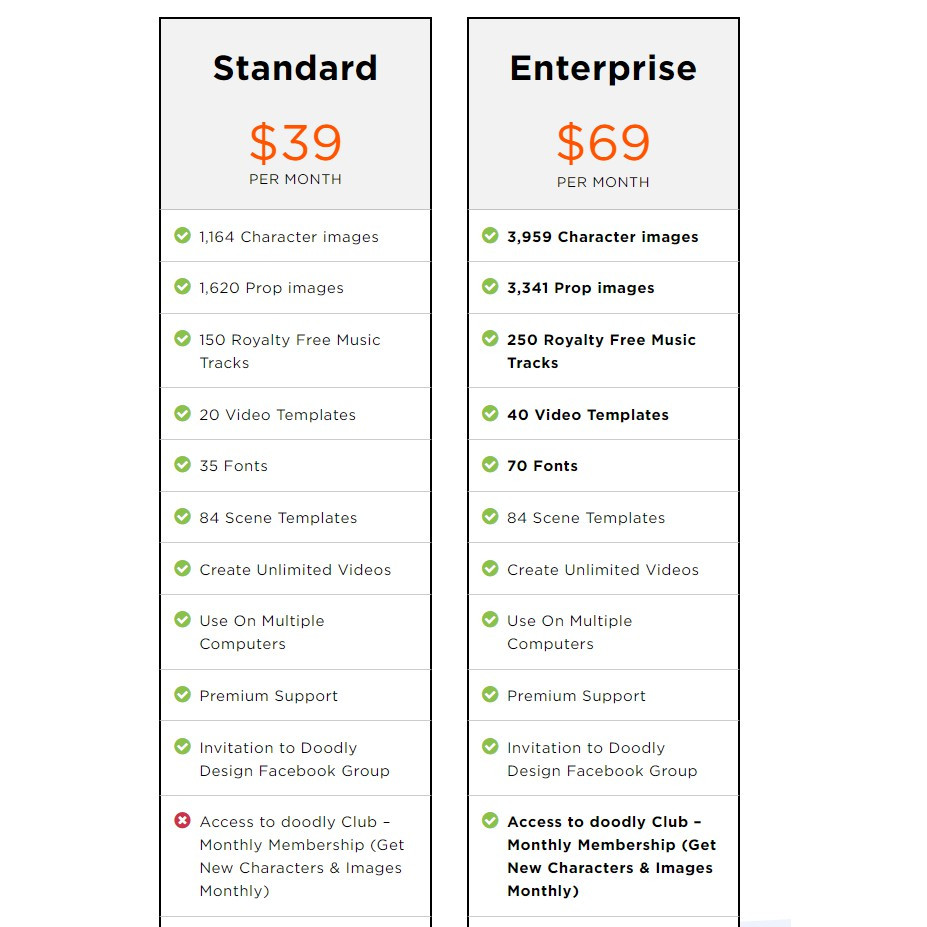Screen dimensions: 927x927
Task: Click "150 Royalty Free Music Tracks" text
Action: (289, 351)
